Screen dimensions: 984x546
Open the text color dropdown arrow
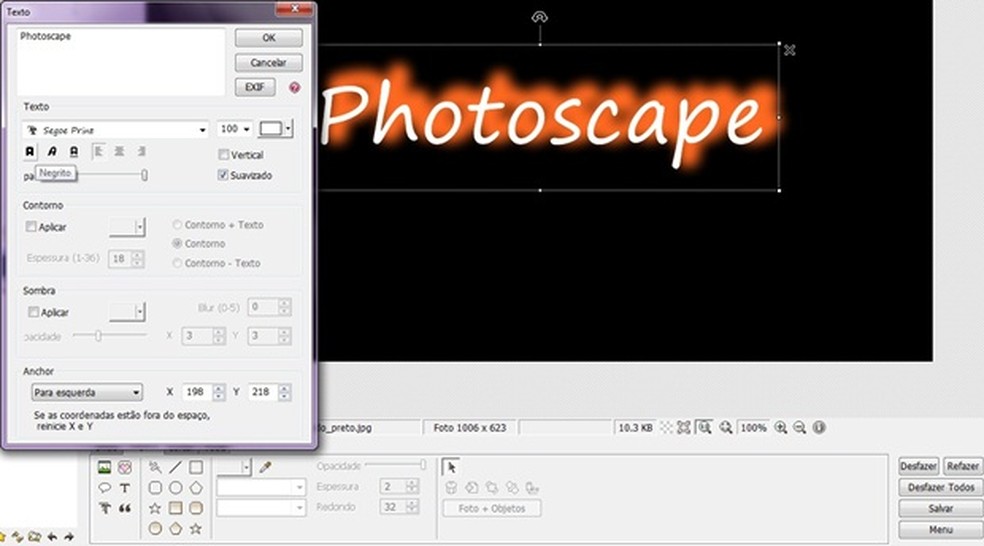pyautogui.click(x=288, y=128)
